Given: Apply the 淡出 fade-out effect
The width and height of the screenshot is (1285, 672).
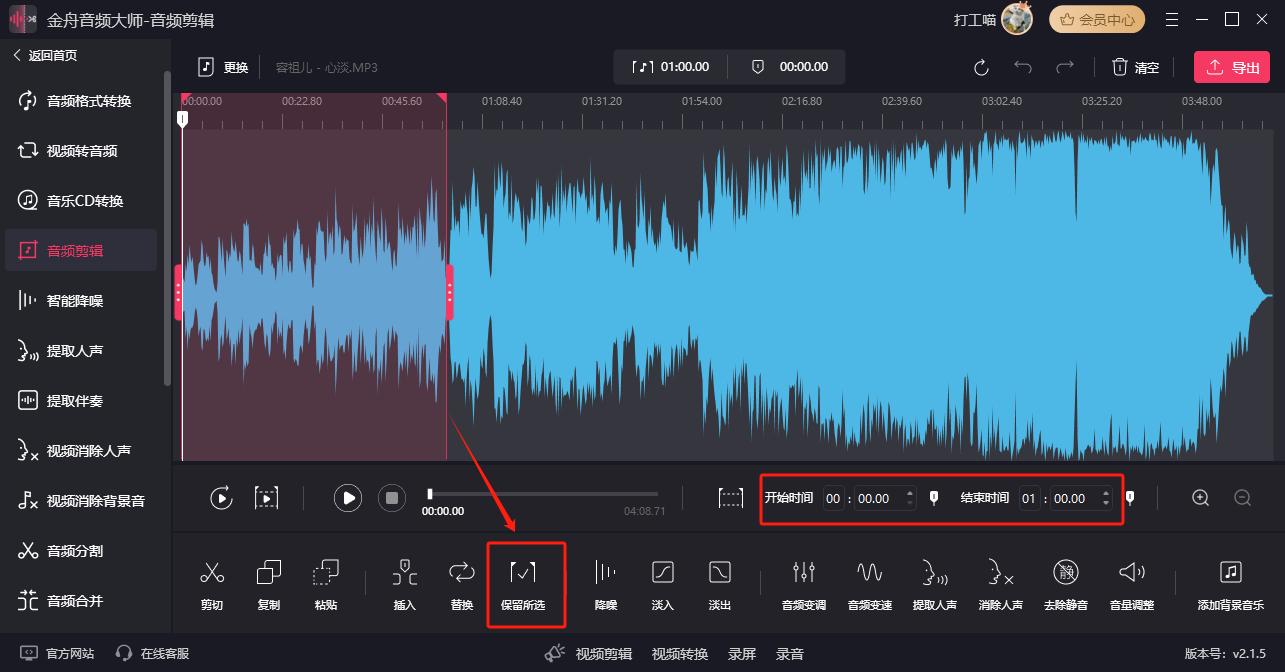Looking at the screenshot, I should tap(719, 583).
